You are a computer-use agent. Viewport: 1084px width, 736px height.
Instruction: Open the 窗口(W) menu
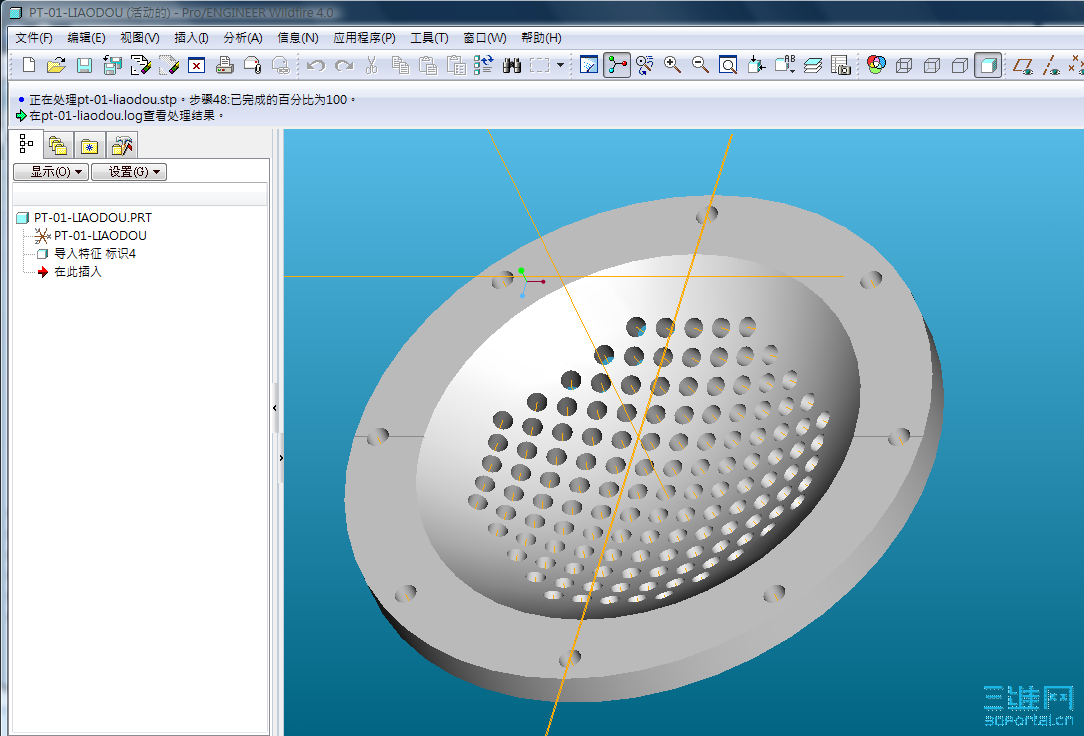(485, 38)
